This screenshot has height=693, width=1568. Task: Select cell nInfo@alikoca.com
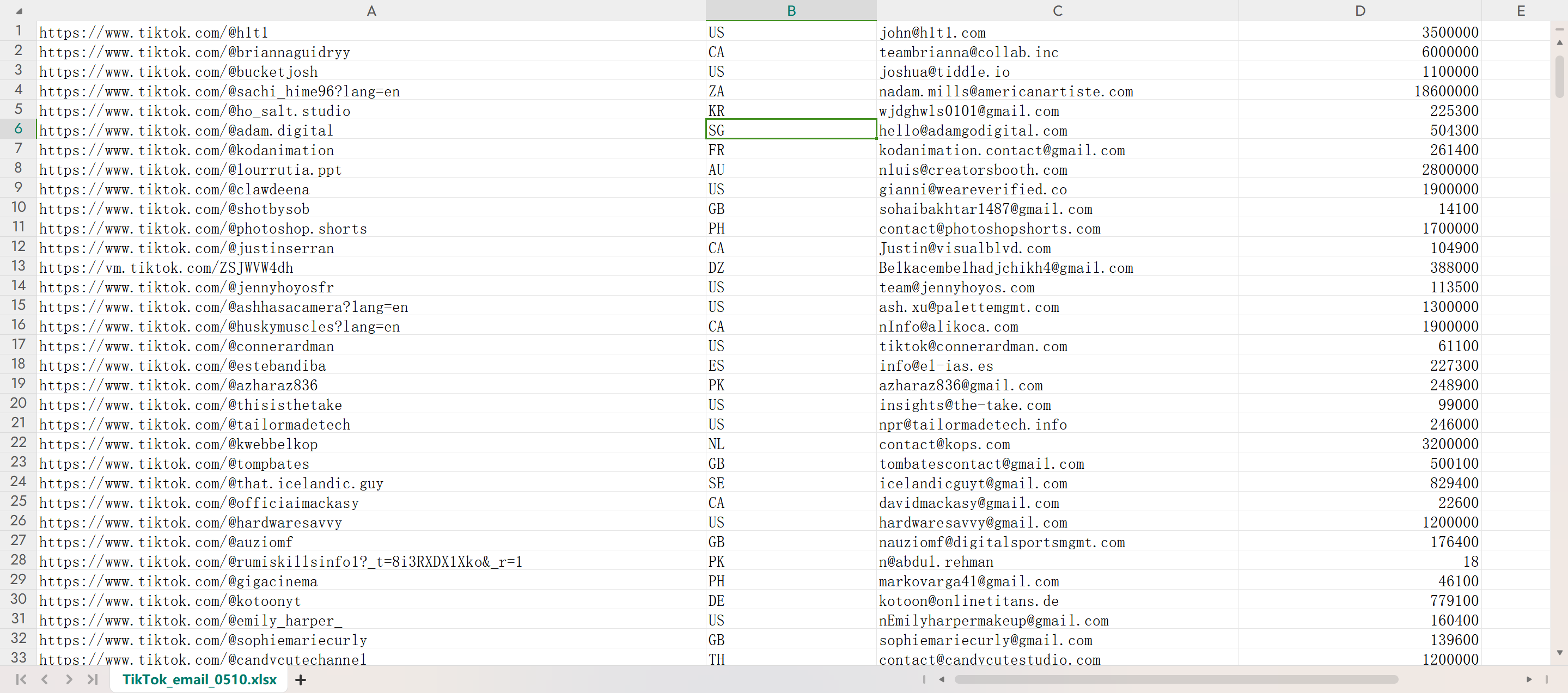click(x=1057, y=326)
